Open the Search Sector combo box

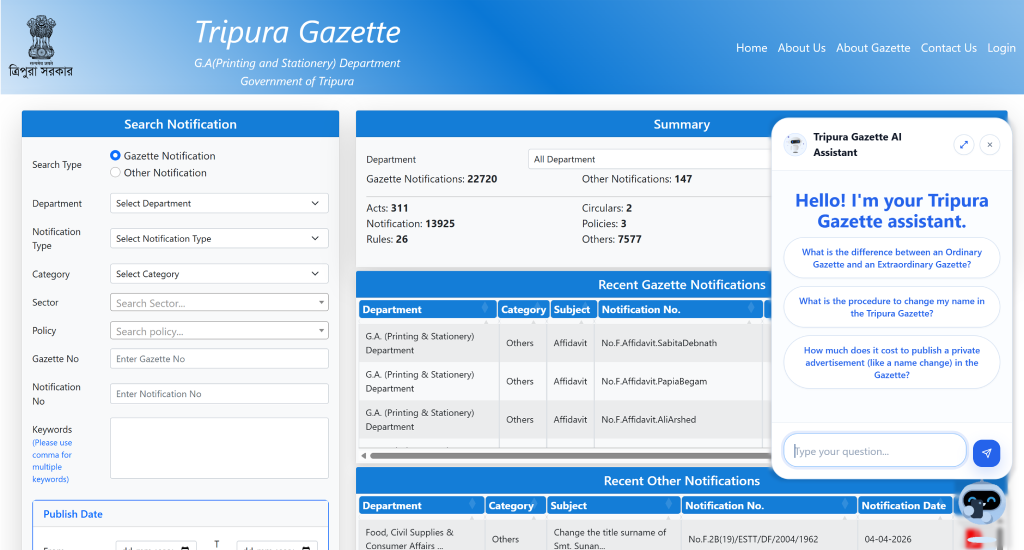click(x=219, y=302)
